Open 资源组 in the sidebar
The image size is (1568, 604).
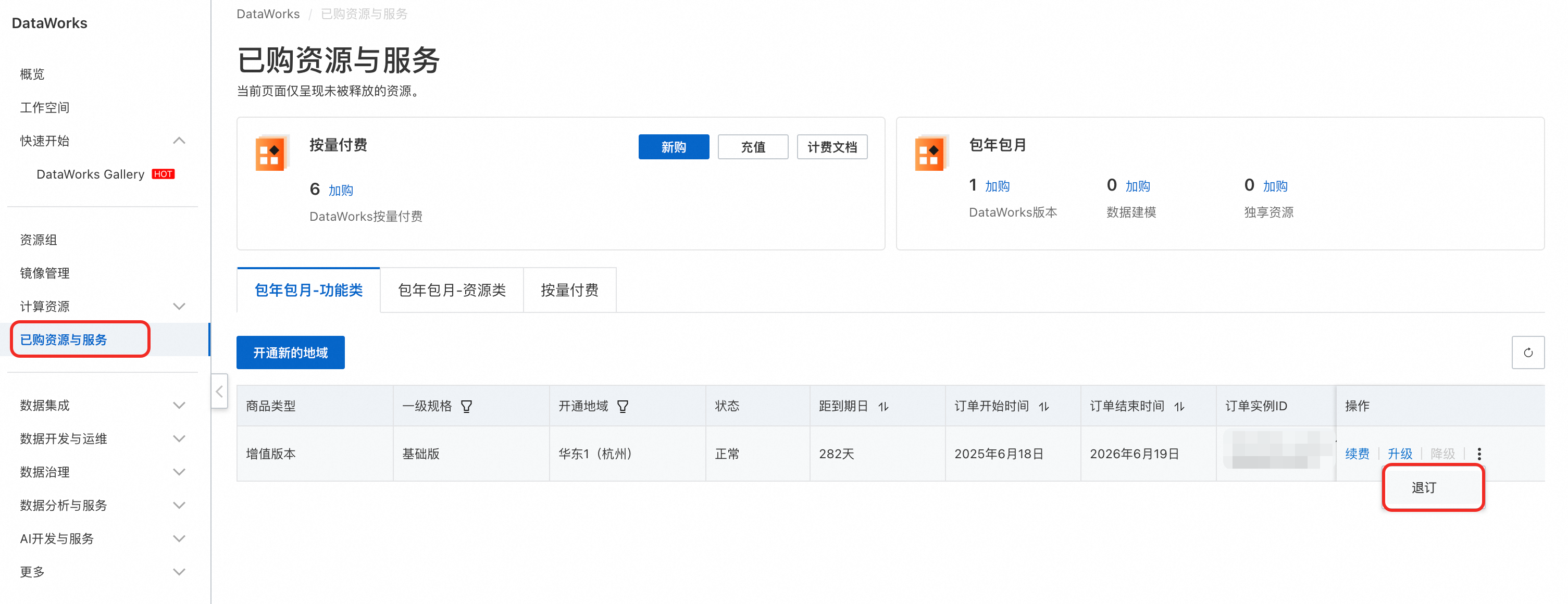pos(39,240)
